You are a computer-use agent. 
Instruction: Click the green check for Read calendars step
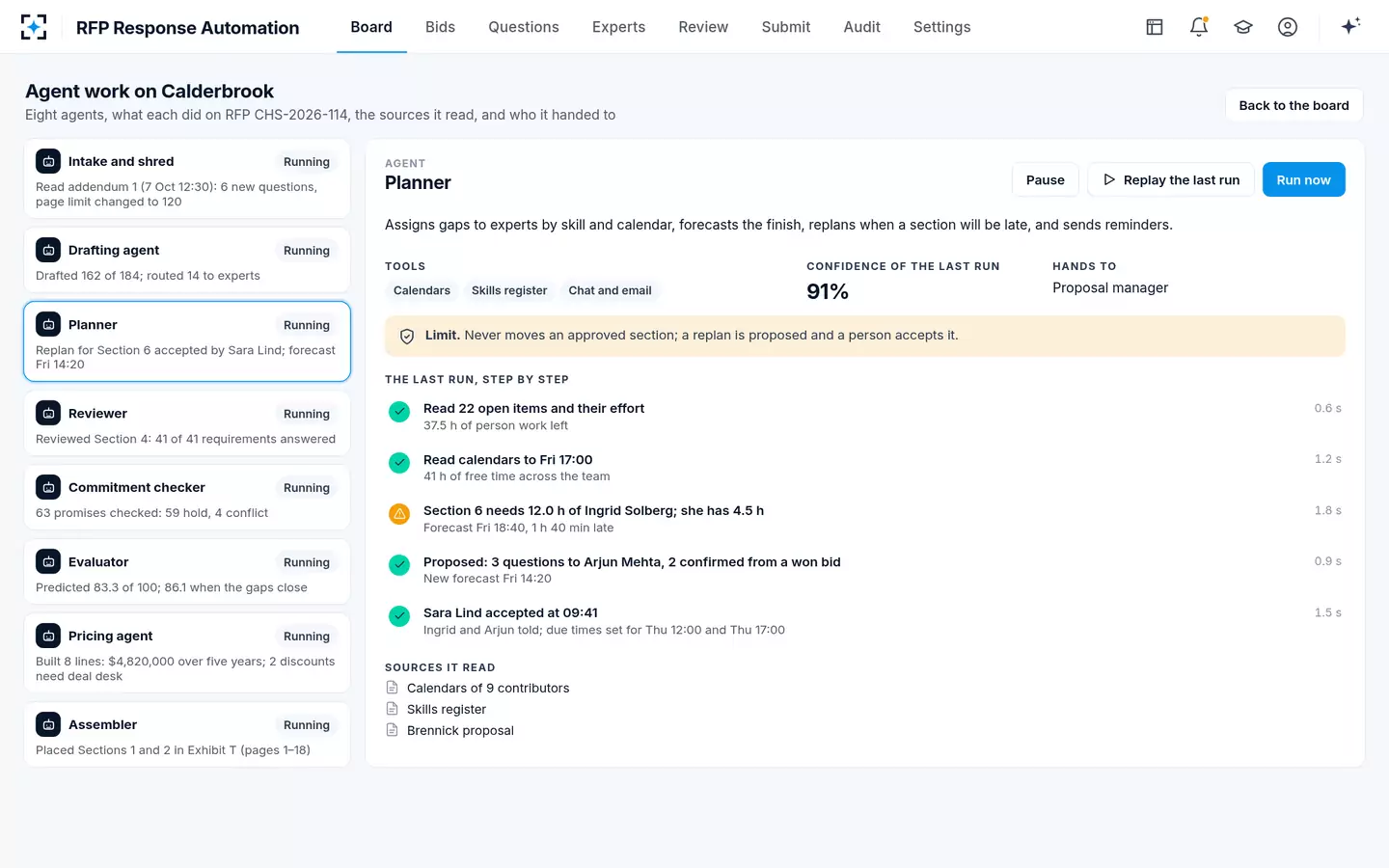click(x=399, y=463)
